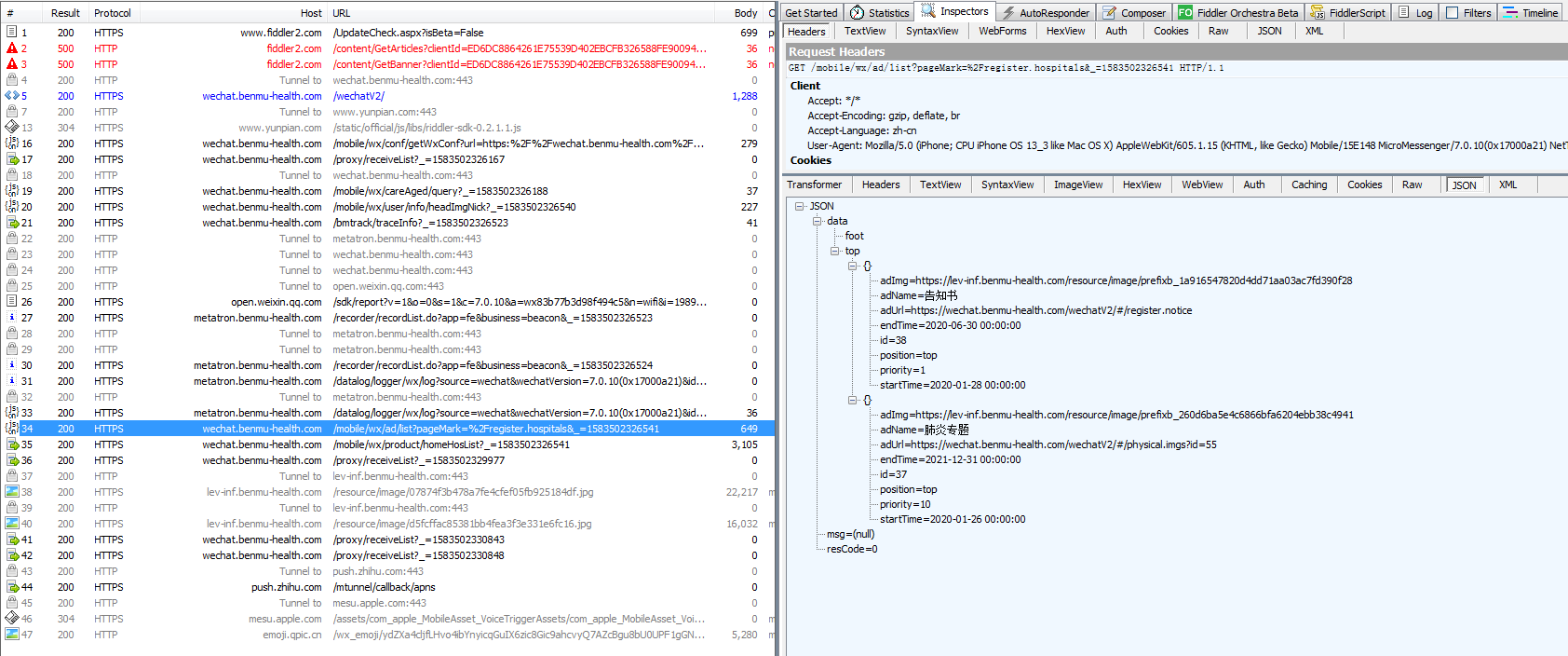Image resolution: width=1568 pixels, height=656 pixels.
Task: Sort sessions by Protocol column header
Action: (113, 13)
